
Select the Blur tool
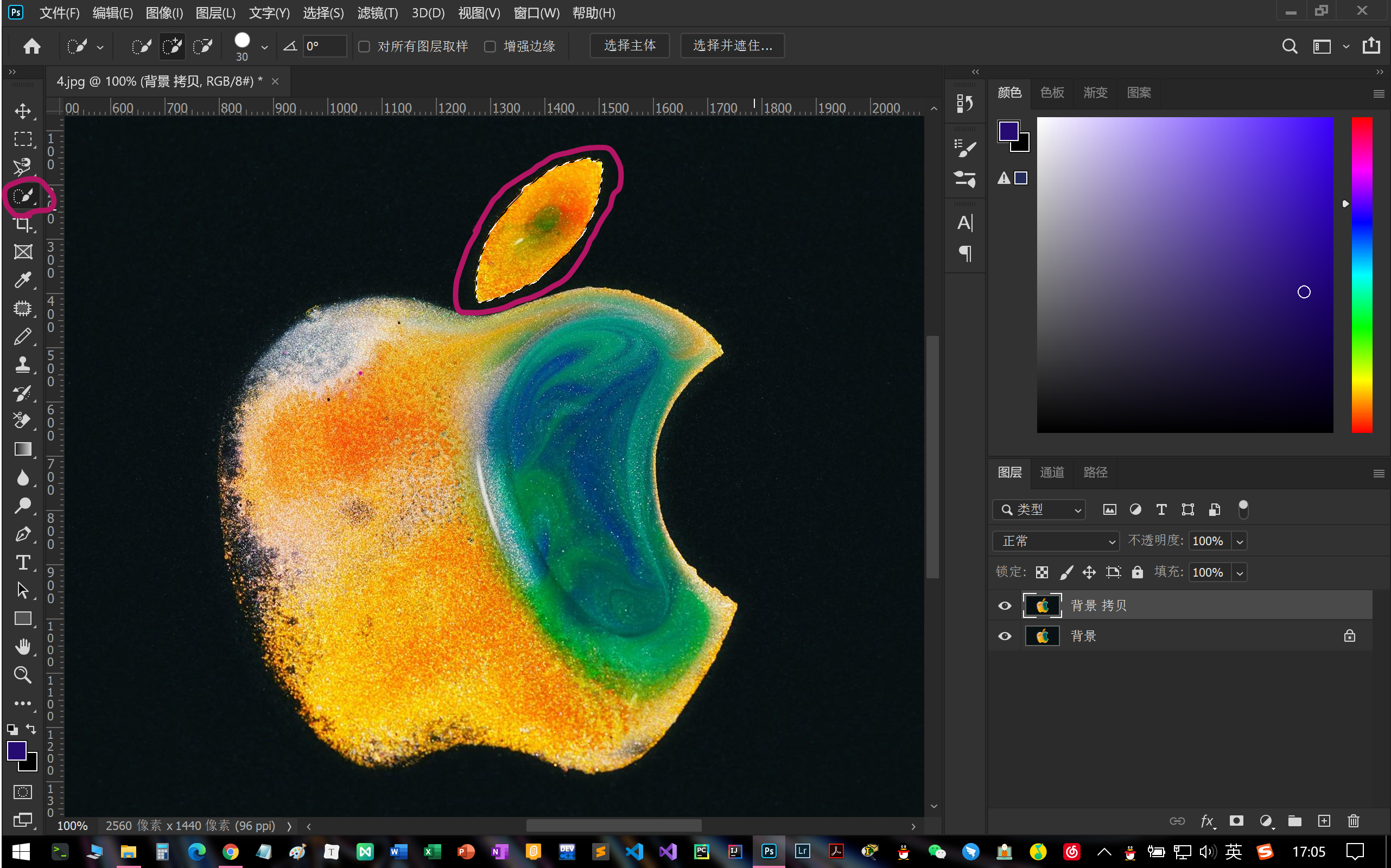click(x=23, y=477)
